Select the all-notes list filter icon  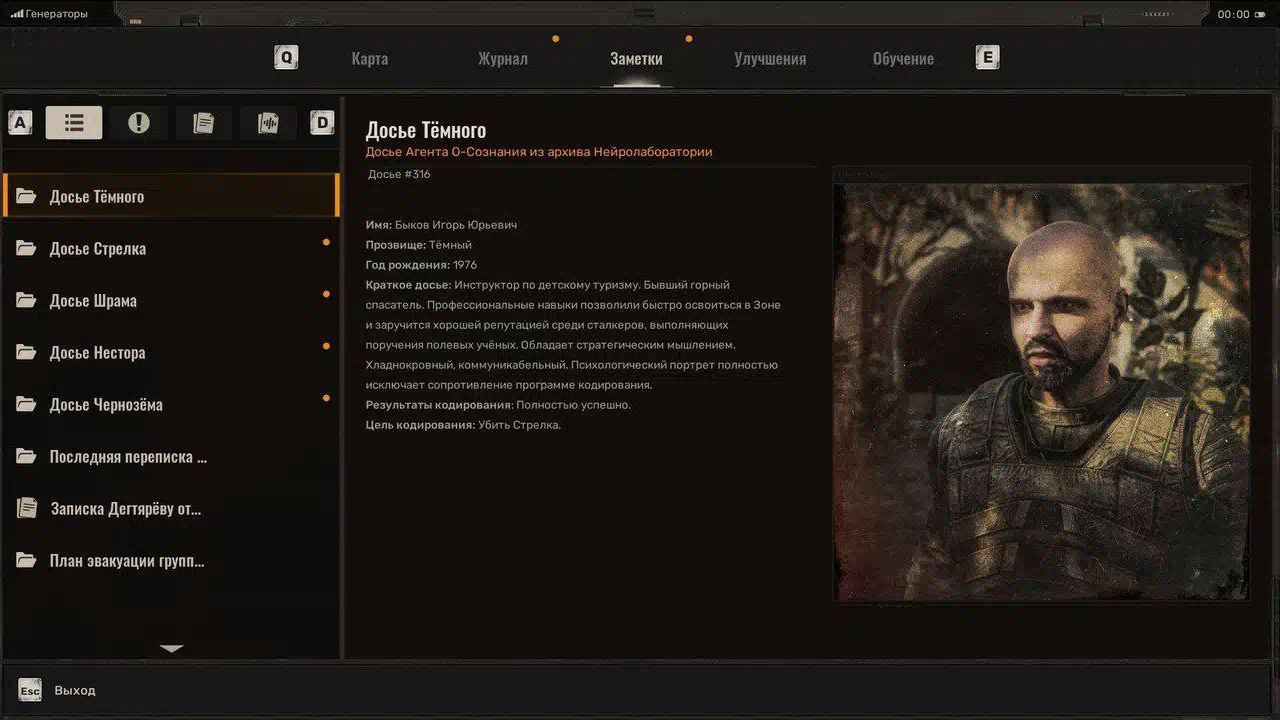coord(74,123)
